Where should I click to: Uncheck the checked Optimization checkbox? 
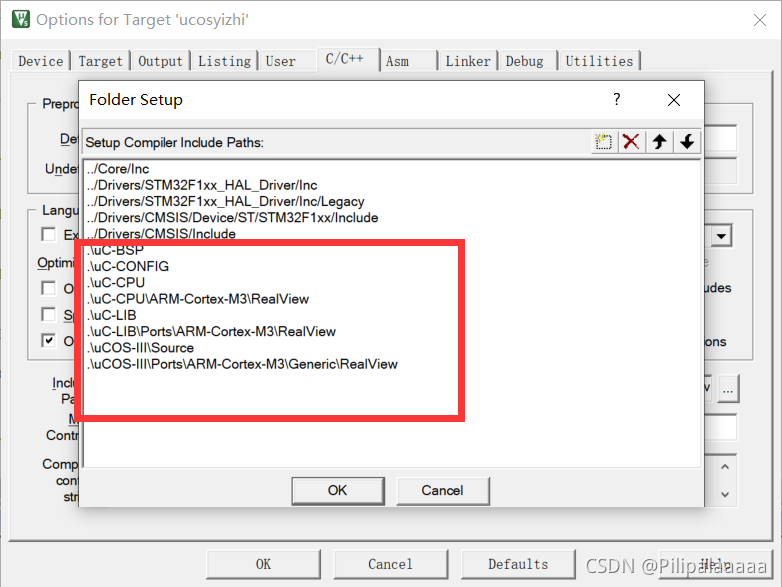[x=49, y=341]
